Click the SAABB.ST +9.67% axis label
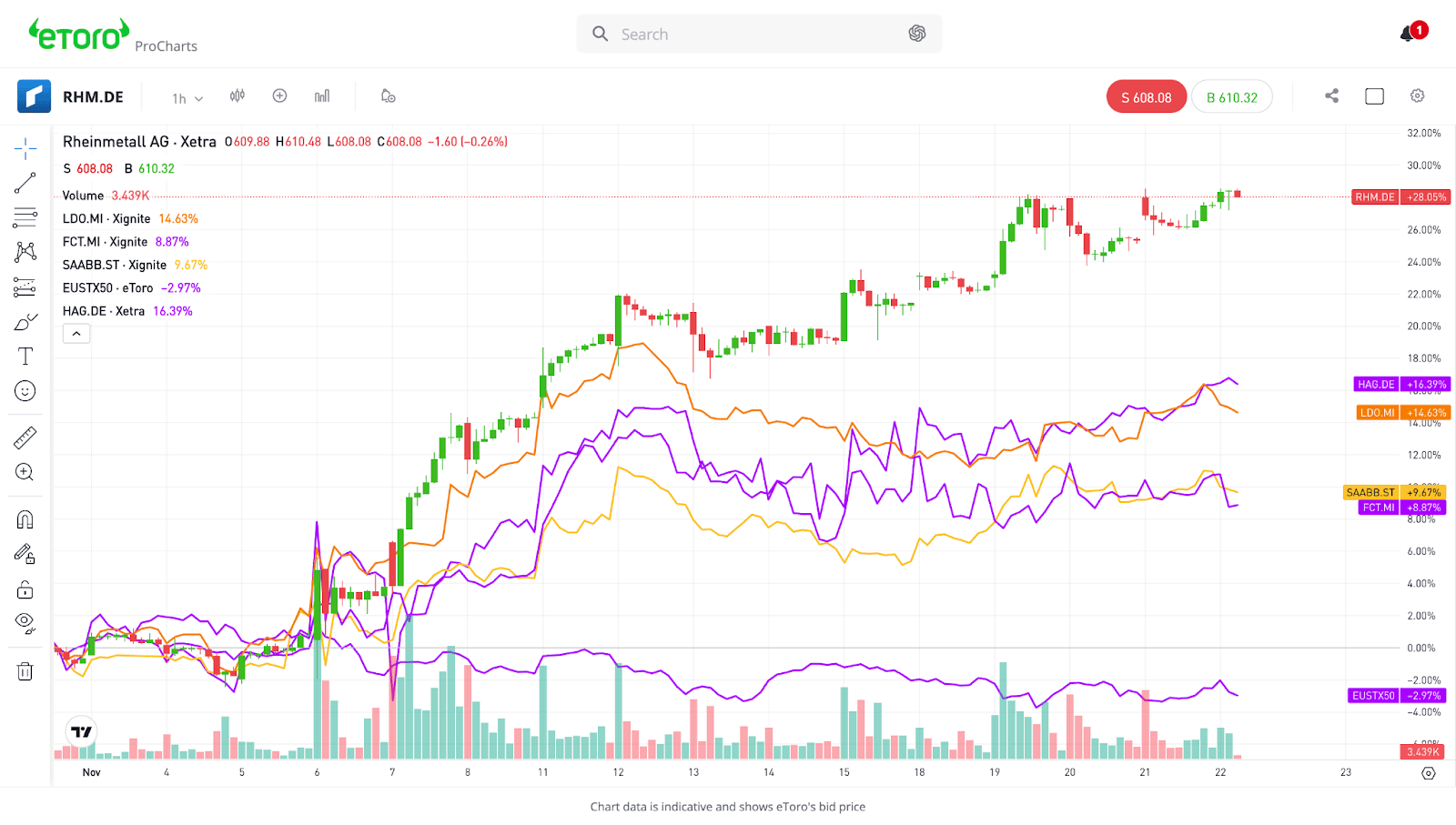The height and width of the screenshot is (825, 1456). pos(1395,492)
